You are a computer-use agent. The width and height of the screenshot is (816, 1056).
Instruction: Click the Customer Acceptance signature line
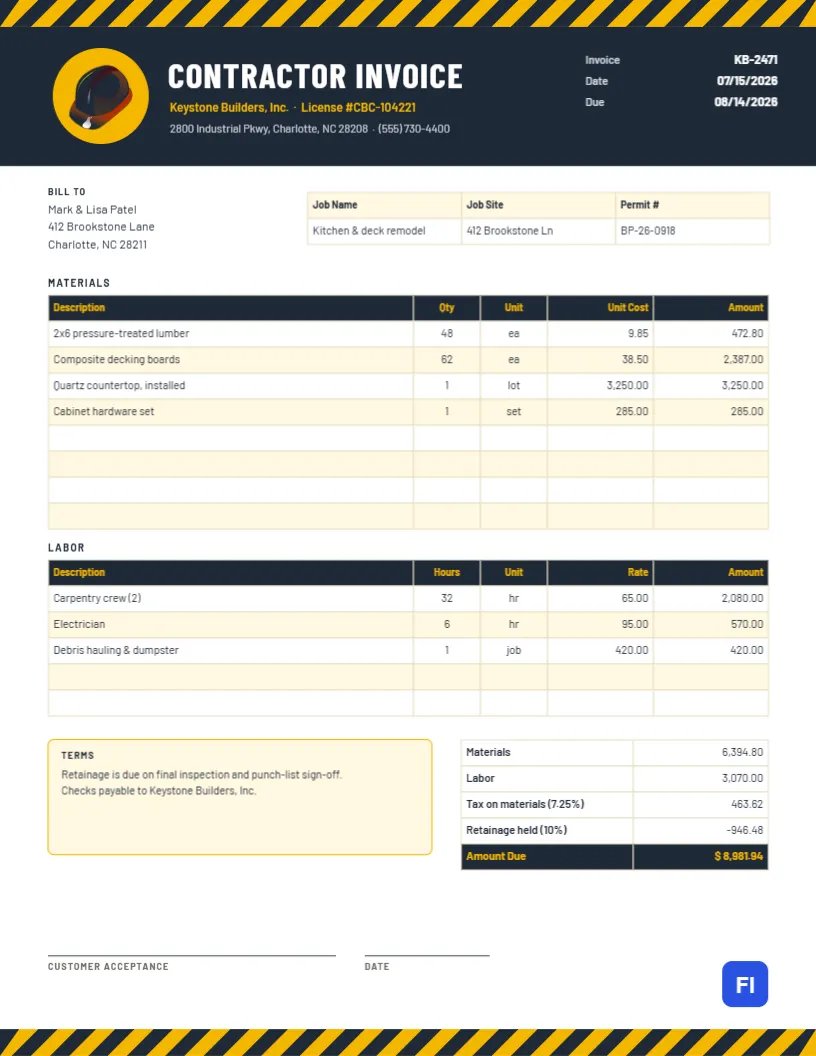click(192, 956)
